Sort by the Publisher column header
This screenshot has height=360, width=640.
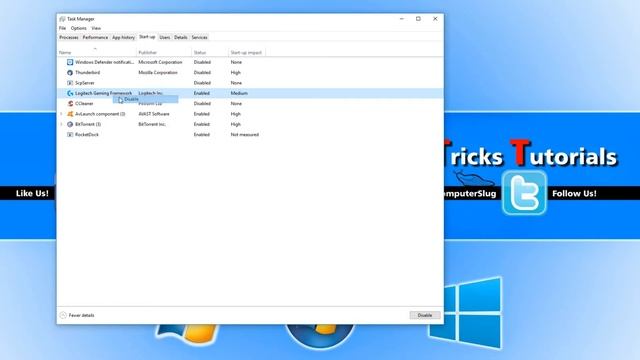(x=164, y=52)
